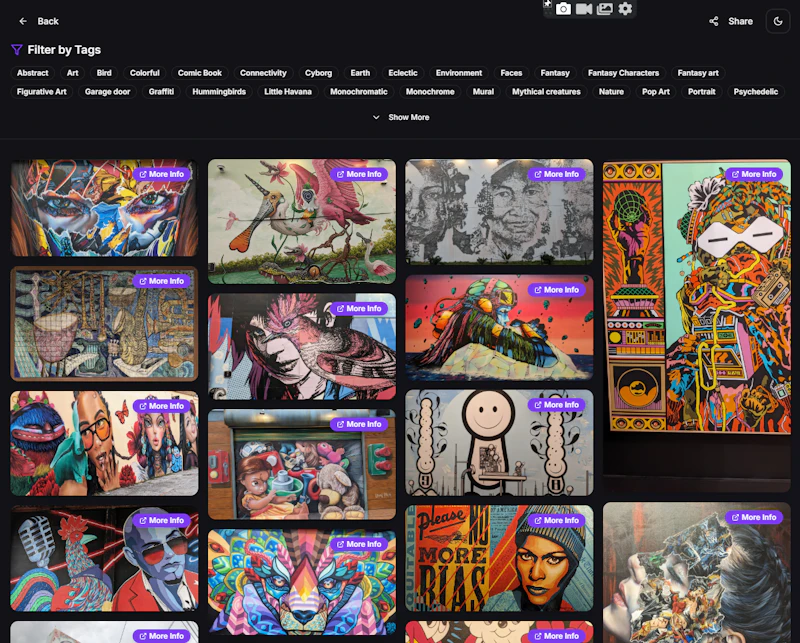Click the share icon next to Share
Screen dimensions: 800x643
[x=714, y=21]
